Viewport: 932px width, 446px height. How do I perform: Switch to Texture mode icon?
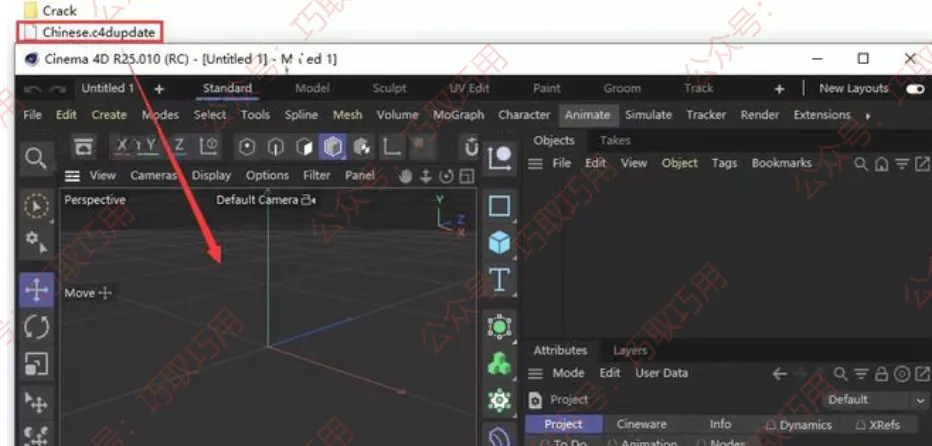[362, 146]
